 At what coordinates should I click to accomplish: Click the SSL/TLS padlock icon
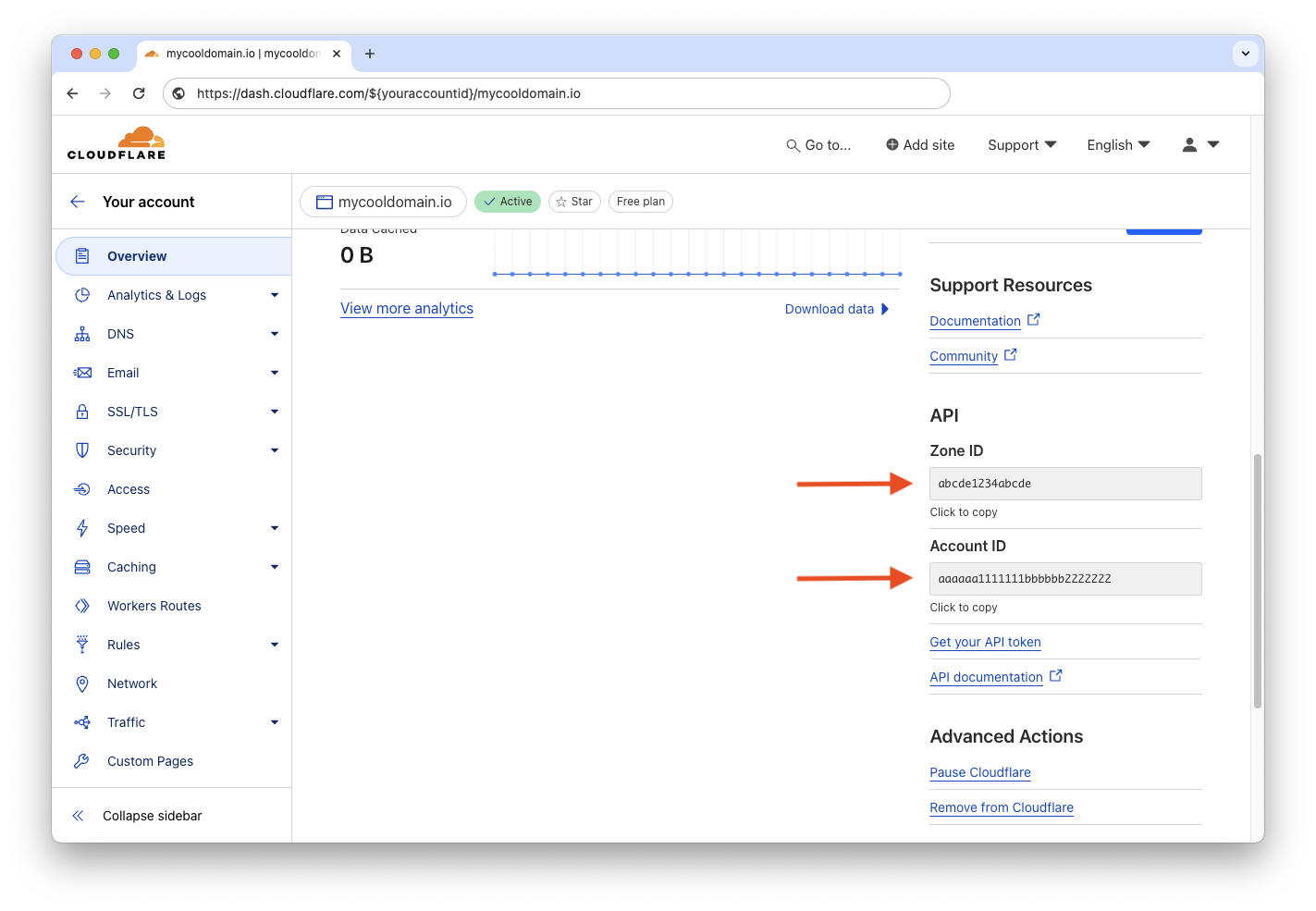[82, 412]
